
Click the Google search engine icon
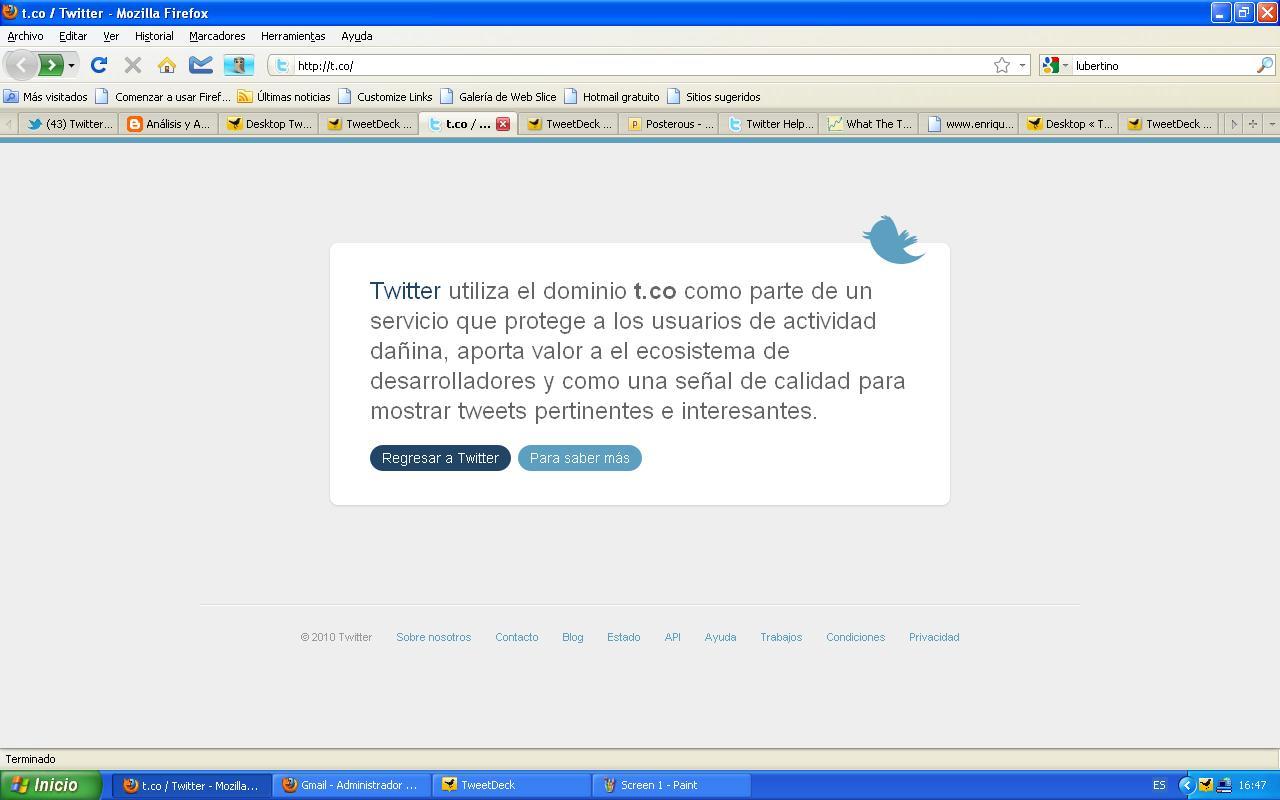[1050, 65]
